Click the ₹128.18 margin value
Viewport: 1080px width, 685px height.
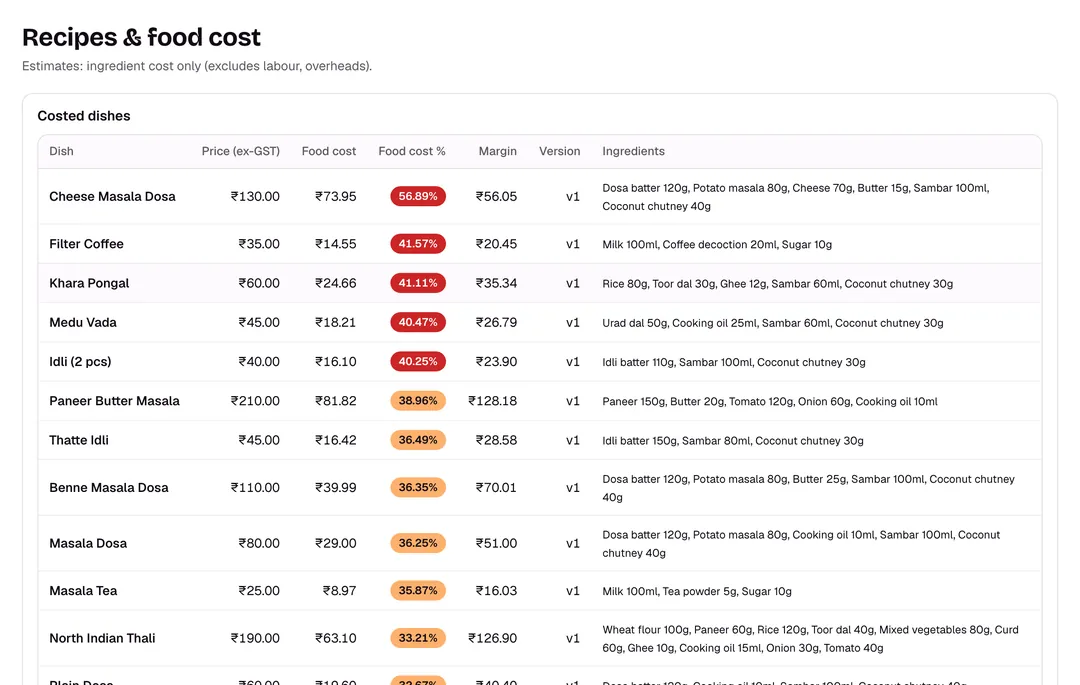pos(492,401)
